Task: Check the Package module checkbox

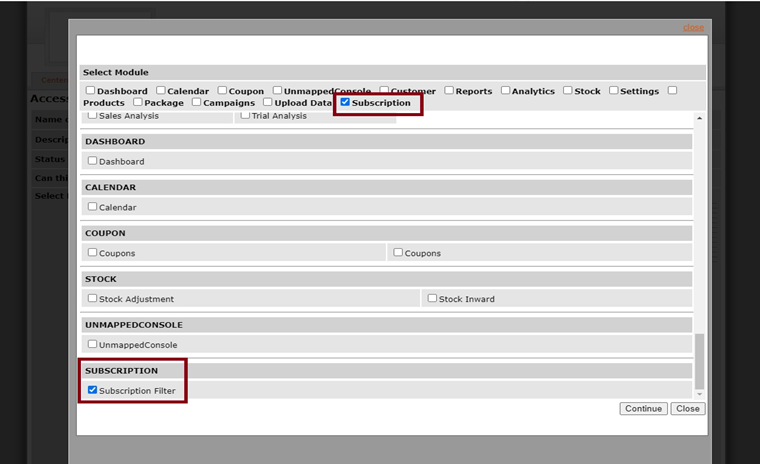Action: point(138,102)
